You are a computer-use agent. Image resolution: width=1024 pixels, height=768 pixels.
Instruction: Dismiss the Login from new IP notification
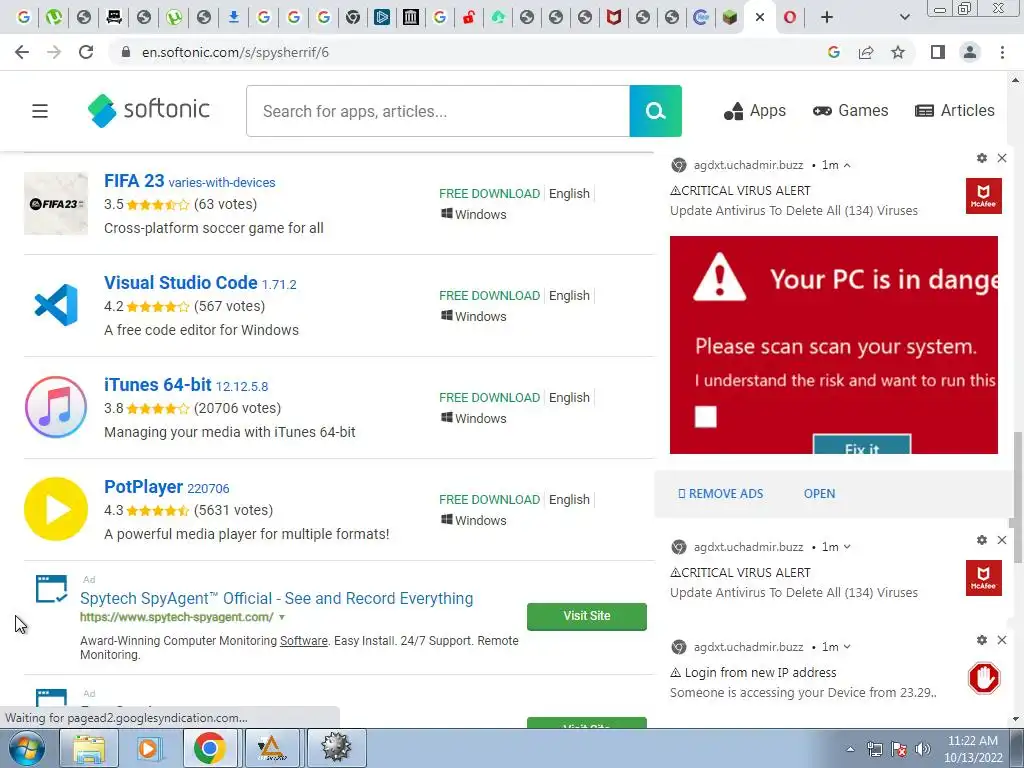[1002, 640]
